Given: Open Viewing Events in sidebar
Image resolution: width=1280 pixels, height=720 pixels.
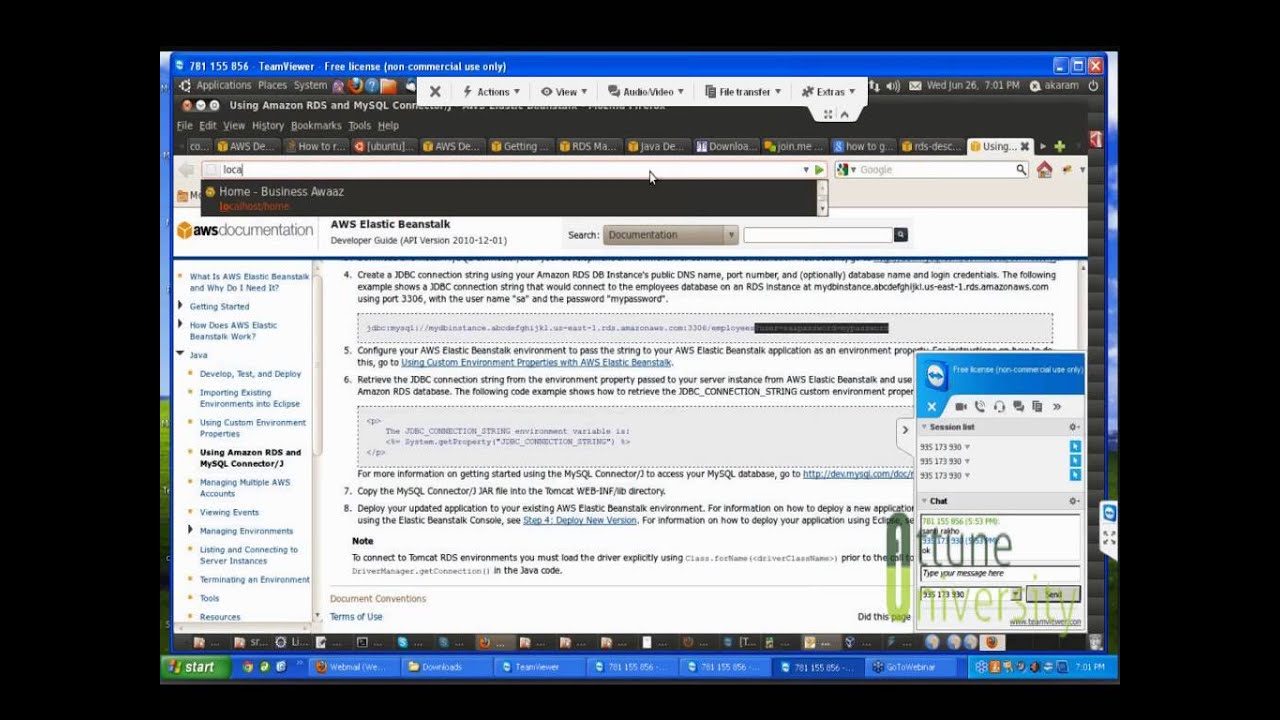Looking at the screenshot, I should point(229,512).
